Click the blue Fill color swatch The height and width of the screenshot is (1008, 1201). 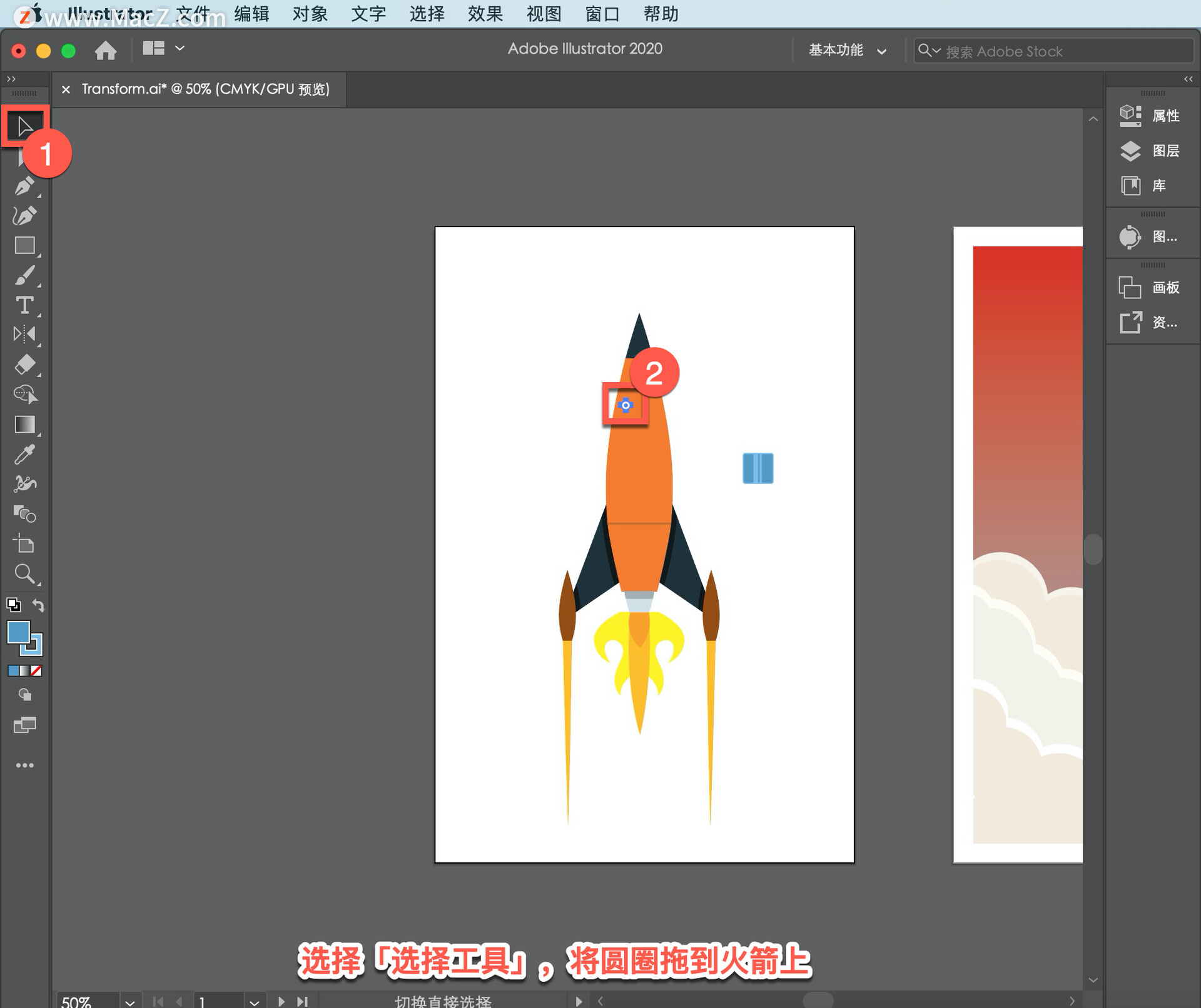[18, 632]
